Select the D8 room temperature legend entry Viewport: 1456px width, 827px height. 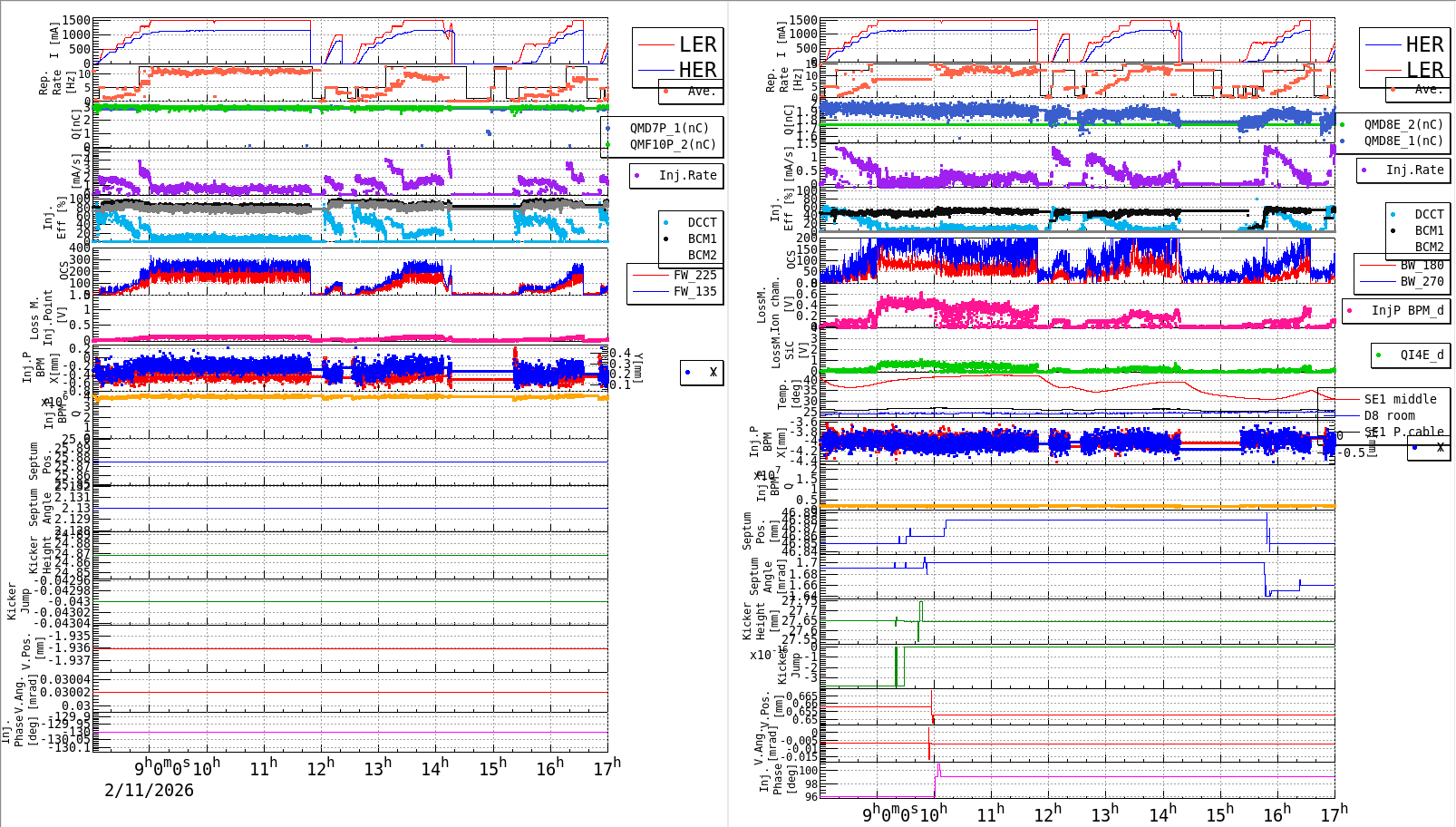(x=1389, y=415)
